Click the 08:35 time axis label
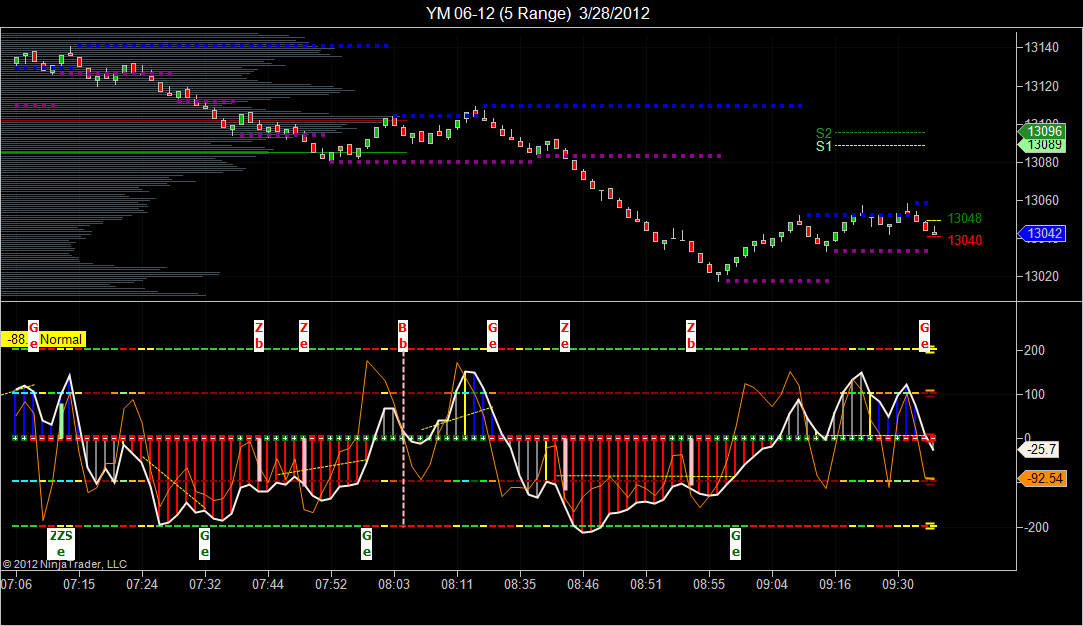 [520, 585]
